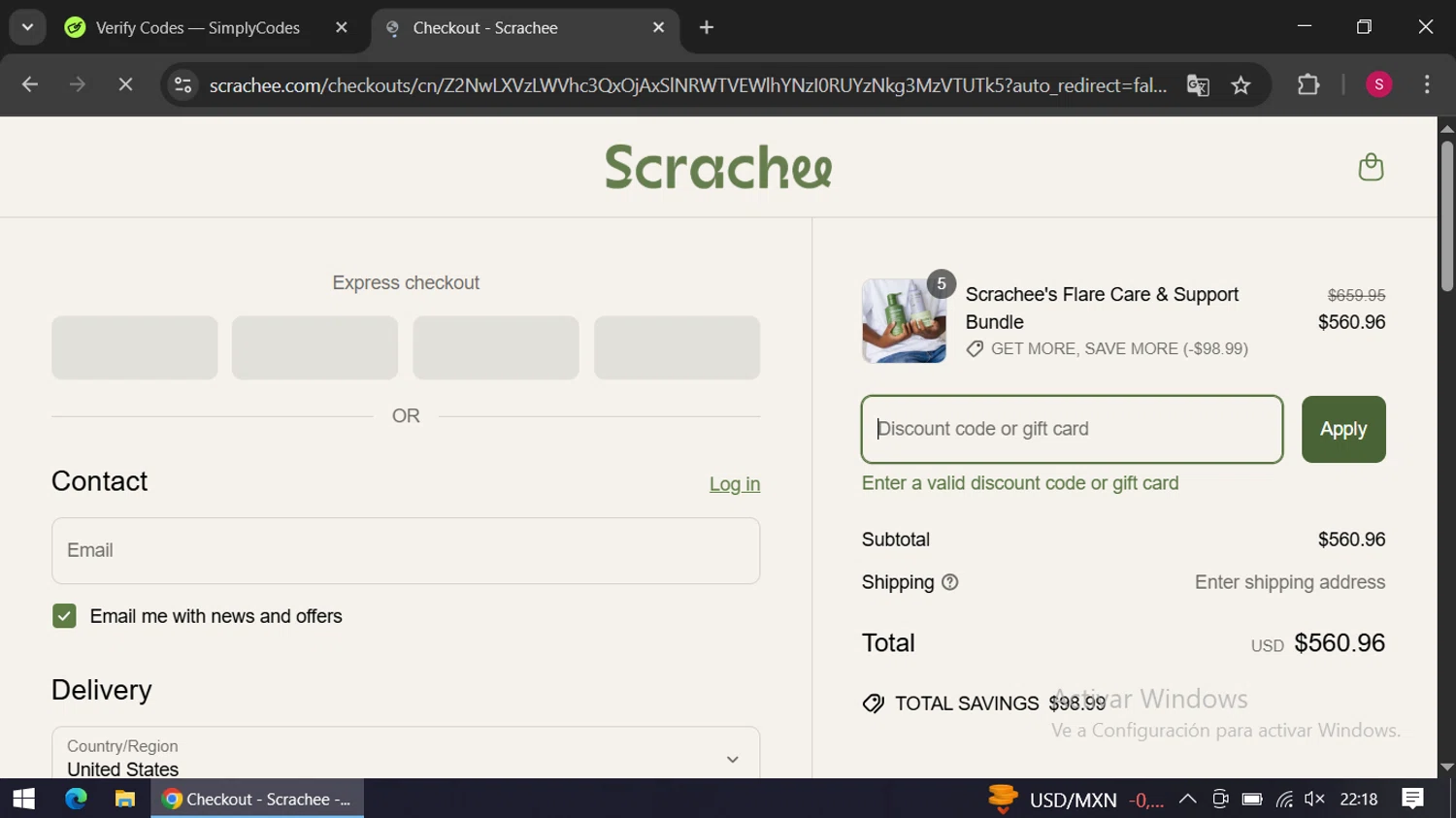1456x818 pixels.
Task: Open the tab search dropdown arrow
Action: pyautogui.click(x=27, y=27)
